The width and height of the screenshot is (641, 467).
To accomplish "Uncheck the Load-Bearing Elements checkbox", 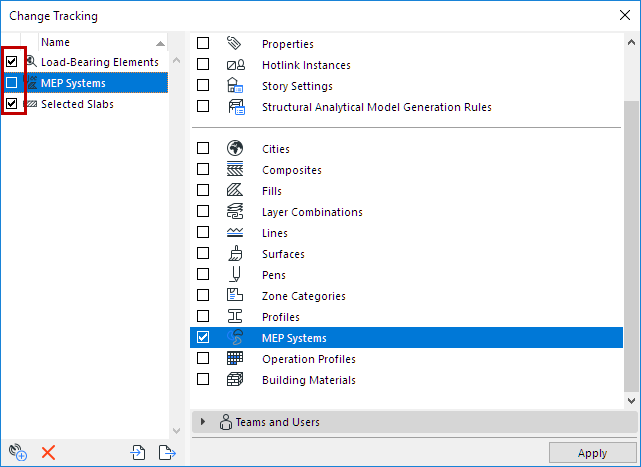I will coord(12,62).
